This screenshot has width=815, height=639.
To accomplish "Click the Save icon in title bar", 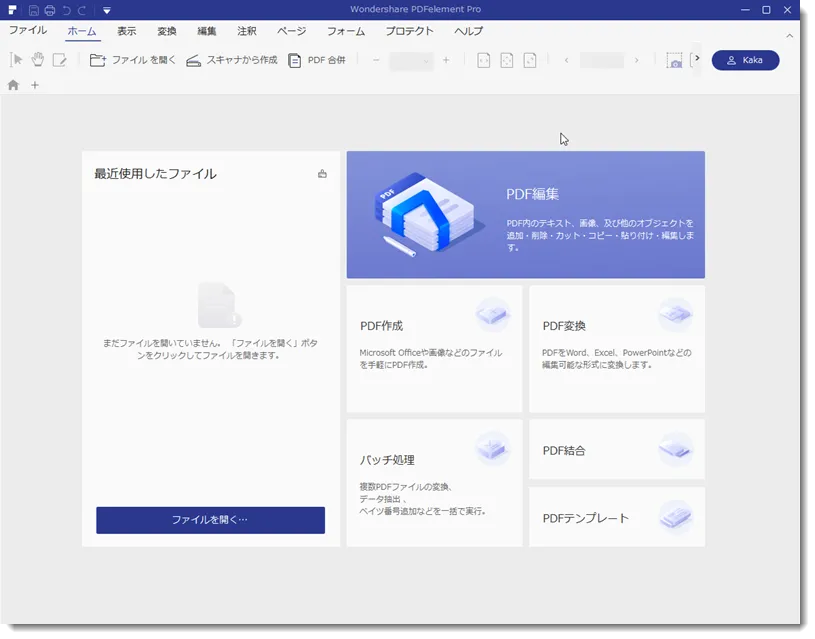I will pos(34,10).
